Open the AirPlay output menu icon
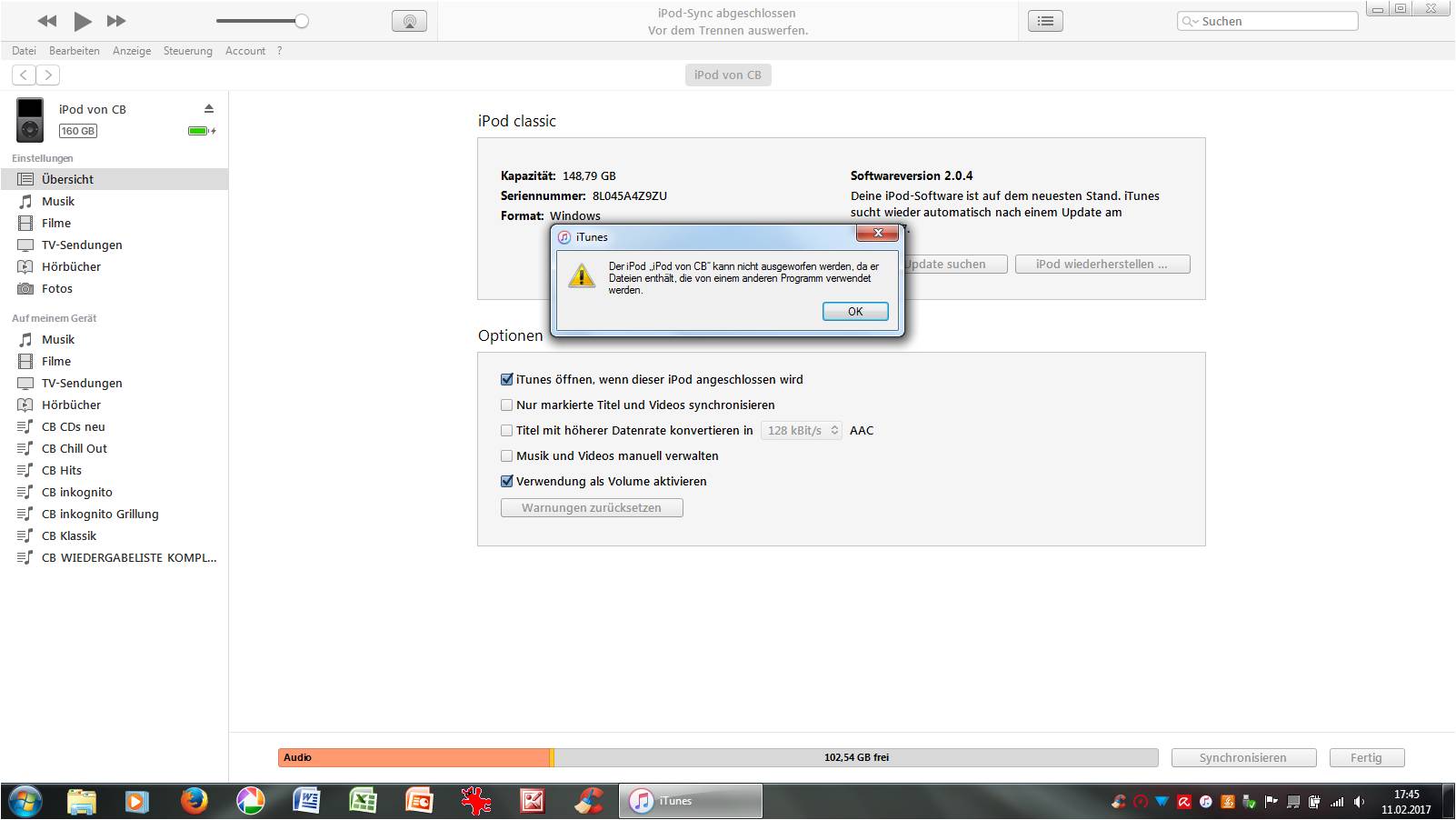The width and height of the screenshot is (1456, 820). 409,21
